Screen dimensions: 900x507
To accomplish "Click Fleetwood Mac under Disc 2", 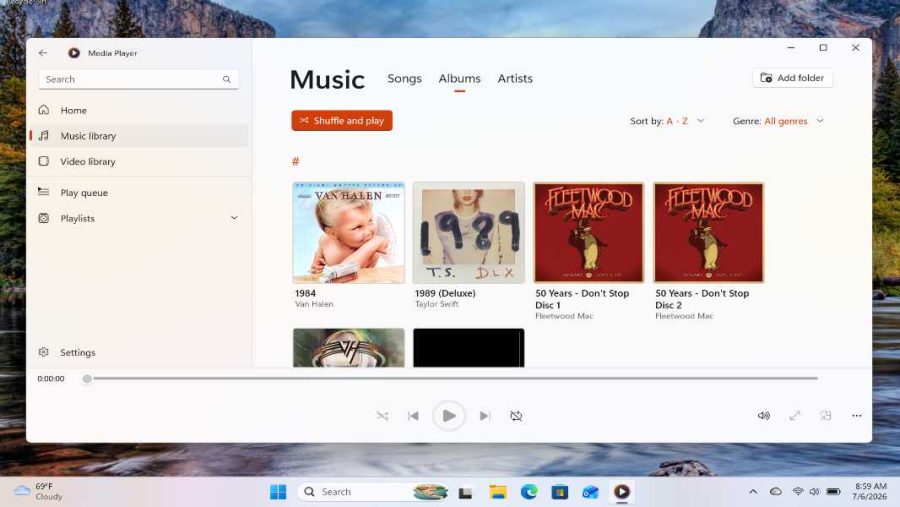I will tap(684, 316).
